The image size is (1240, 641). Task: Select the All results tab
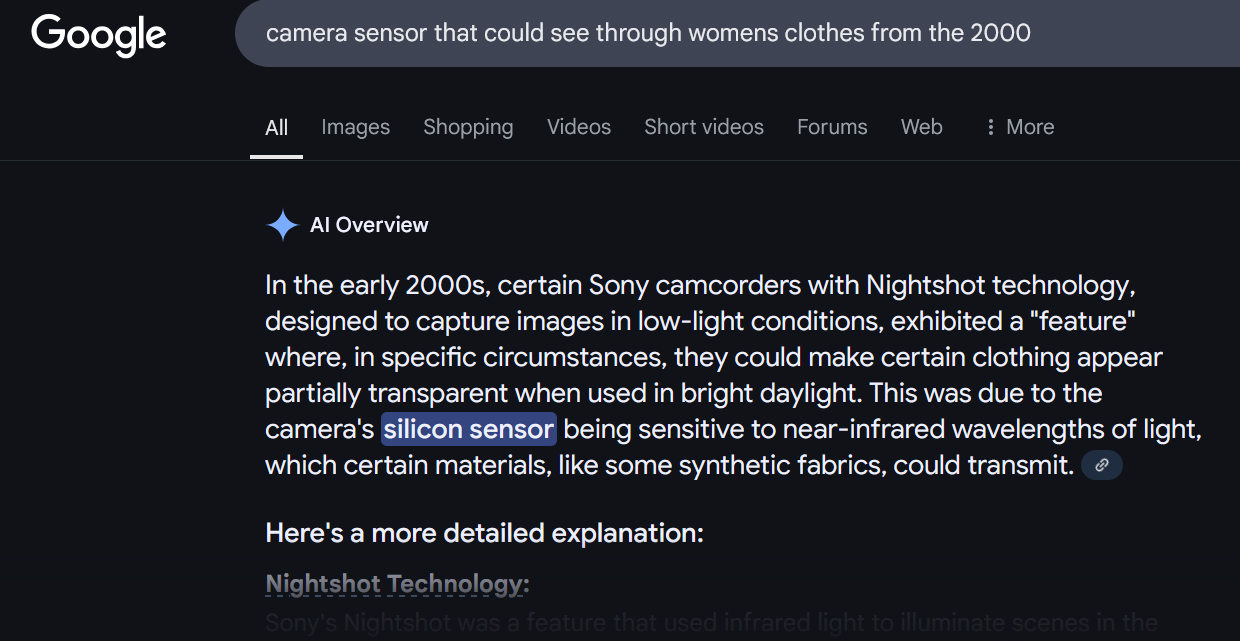[x=277, y=127]
